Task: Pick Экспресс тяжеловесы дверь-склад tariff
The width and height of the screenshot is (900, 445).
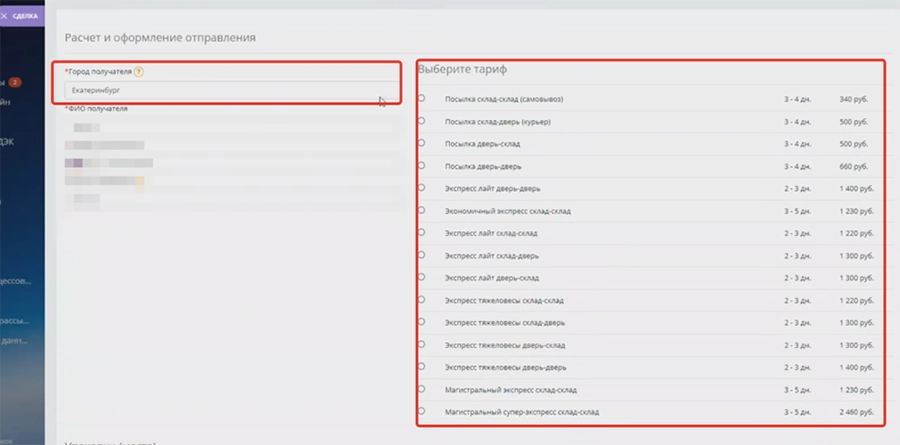Action: [421, 344]
